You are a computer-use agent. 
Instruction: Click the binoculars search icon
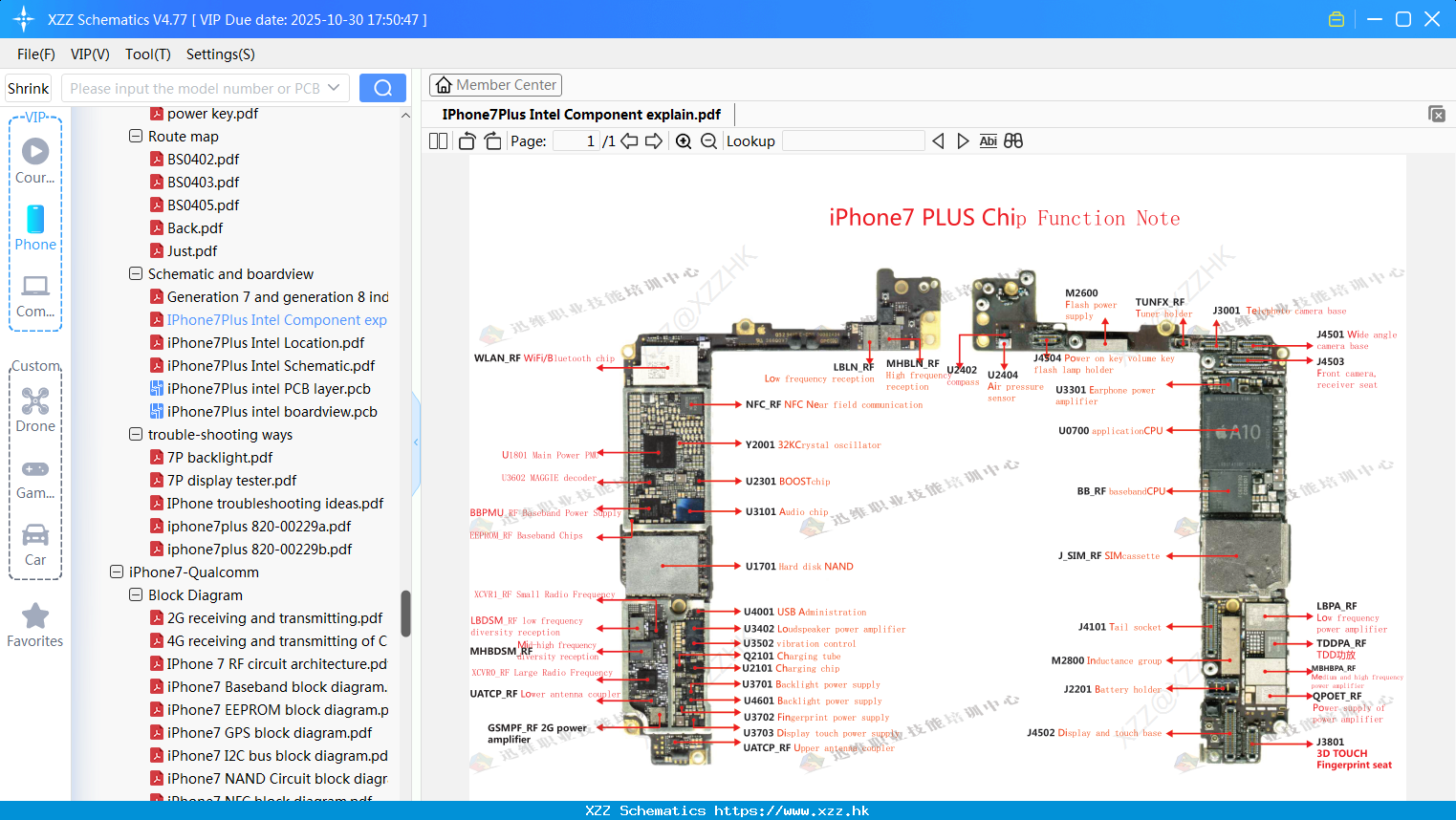pos(1013,141)
